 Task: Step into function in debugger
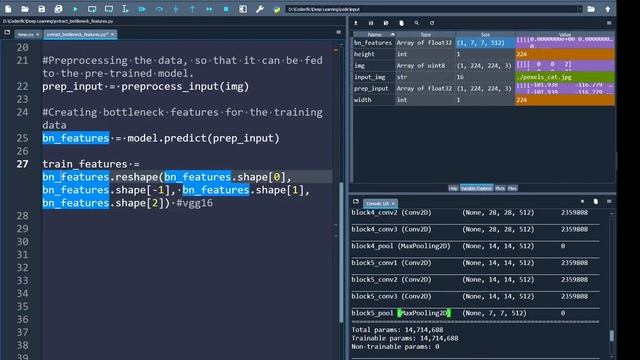click(x=176, y=9)
